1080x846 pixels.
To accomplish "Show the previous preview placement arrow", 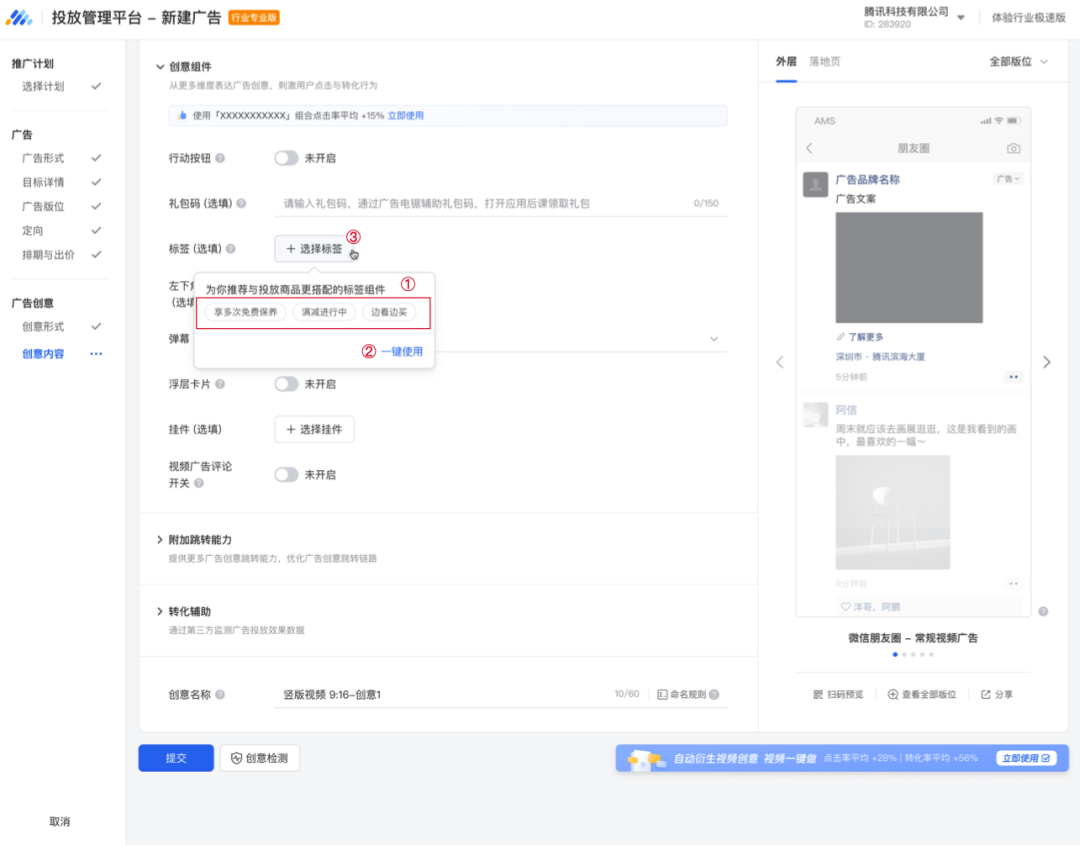I will pyautogui.click(x=780, y=362).
